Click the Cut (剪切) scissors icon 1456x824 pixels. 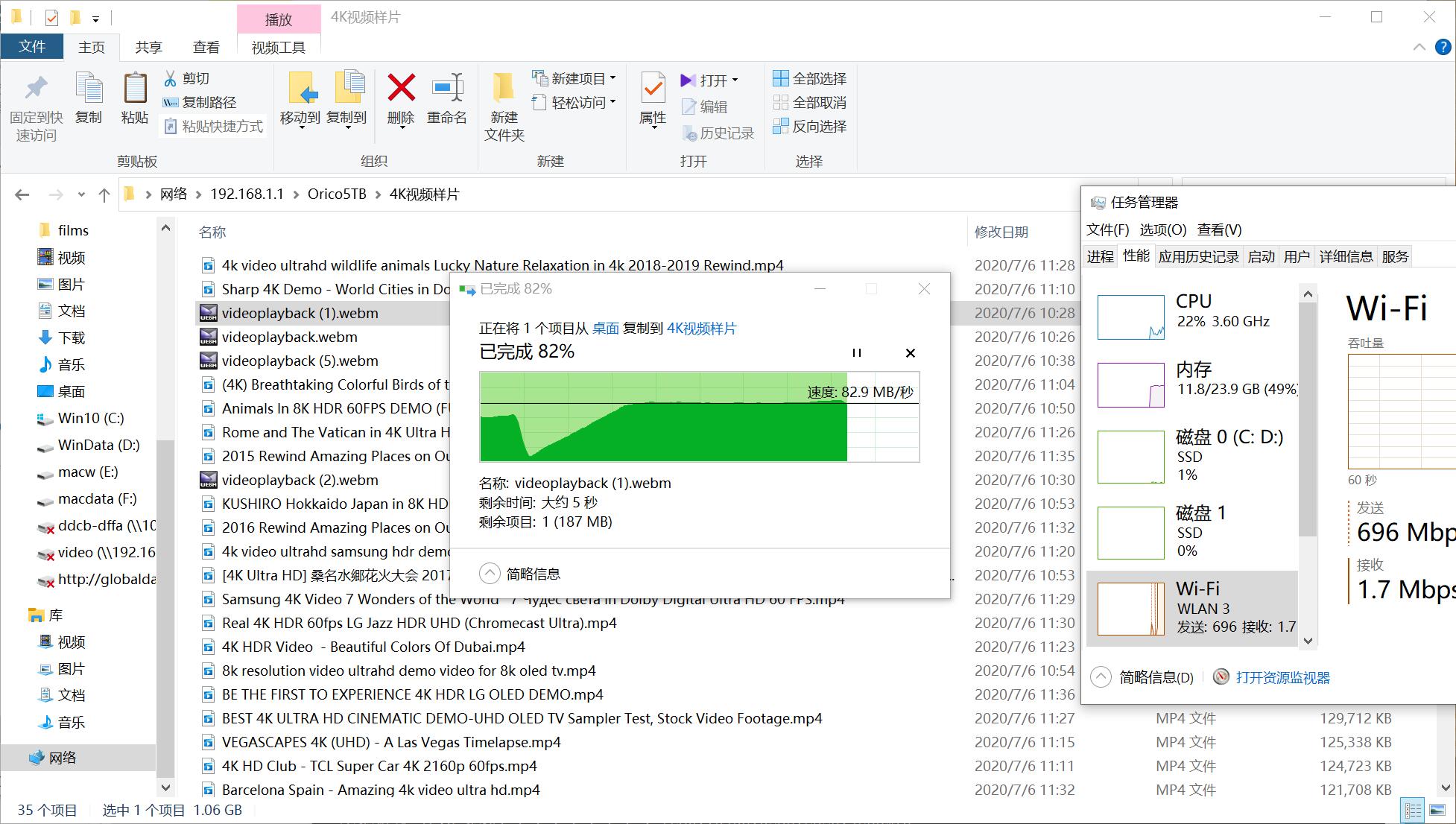(171, 78)
